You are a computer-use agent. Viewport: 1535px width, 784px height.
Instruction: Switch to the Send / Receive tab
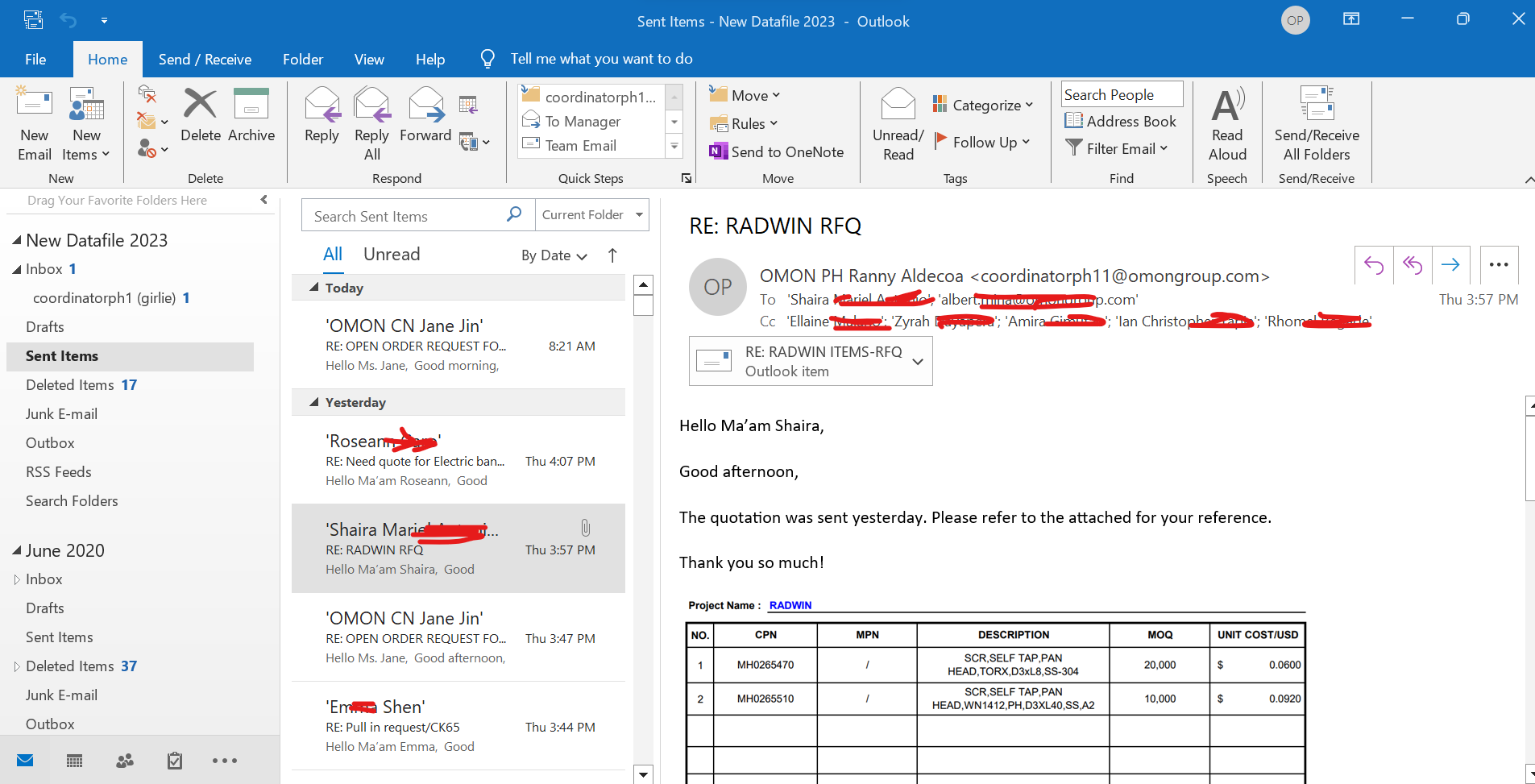click(205, 59)
